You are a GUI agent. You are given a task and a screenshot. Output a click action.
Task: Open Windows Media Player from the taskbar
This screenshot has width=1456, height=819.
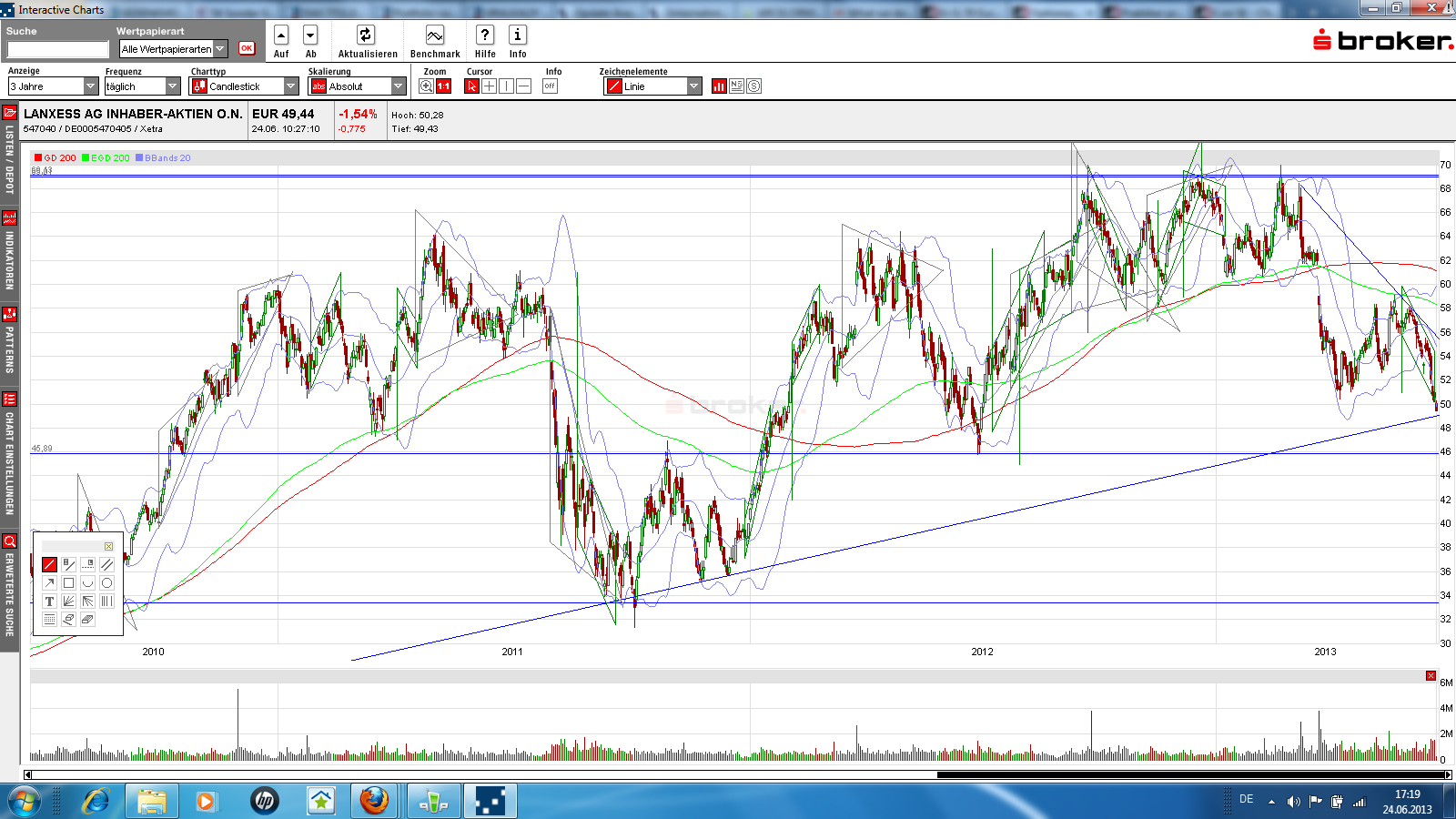tap(206, 802)
